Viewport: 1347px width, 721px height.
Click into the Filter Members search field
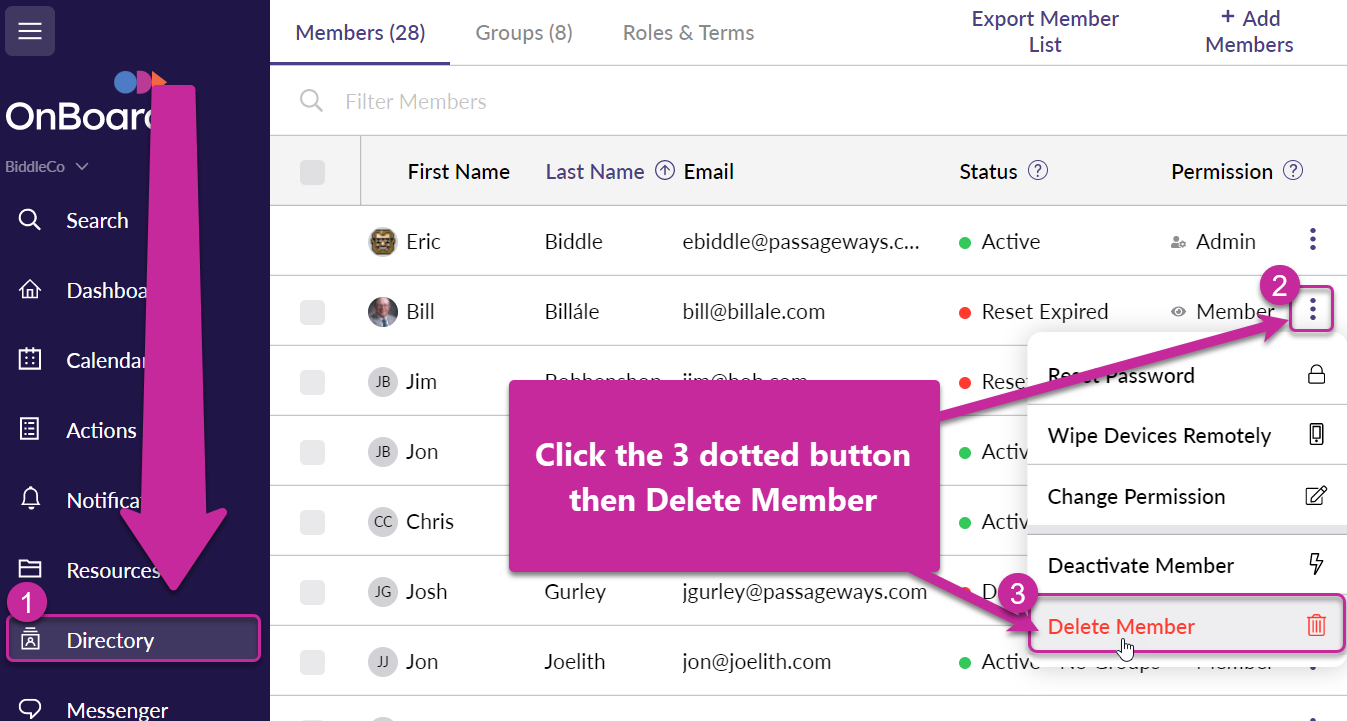[x=600, y=102]
